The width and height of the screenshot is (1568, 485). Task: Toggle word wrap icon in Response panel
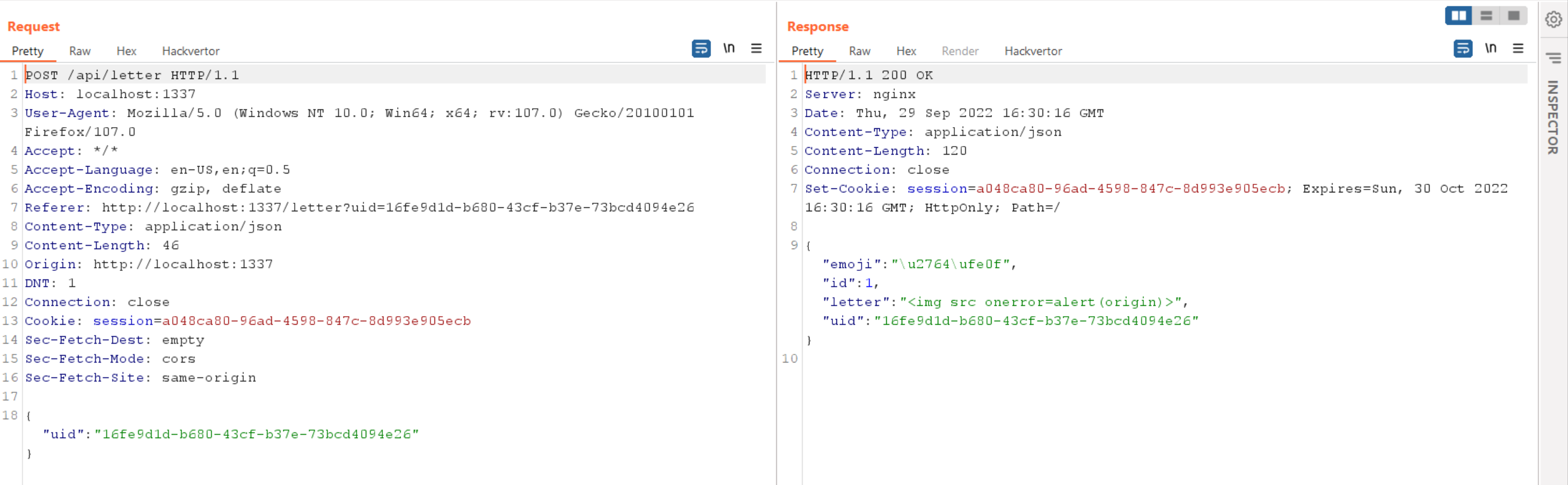pos(1462,48)
